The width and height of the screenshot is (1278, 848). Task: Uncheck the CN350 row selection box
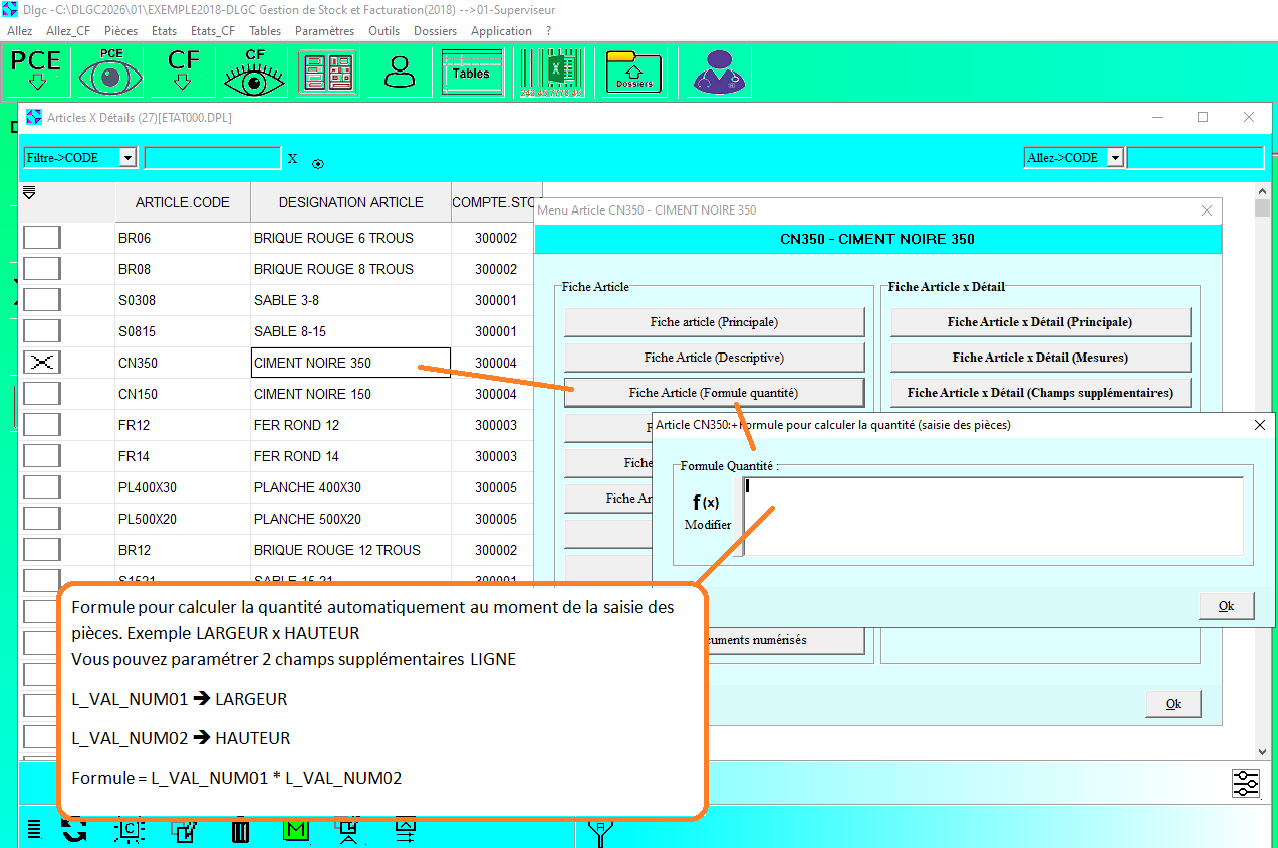(41, 363)
